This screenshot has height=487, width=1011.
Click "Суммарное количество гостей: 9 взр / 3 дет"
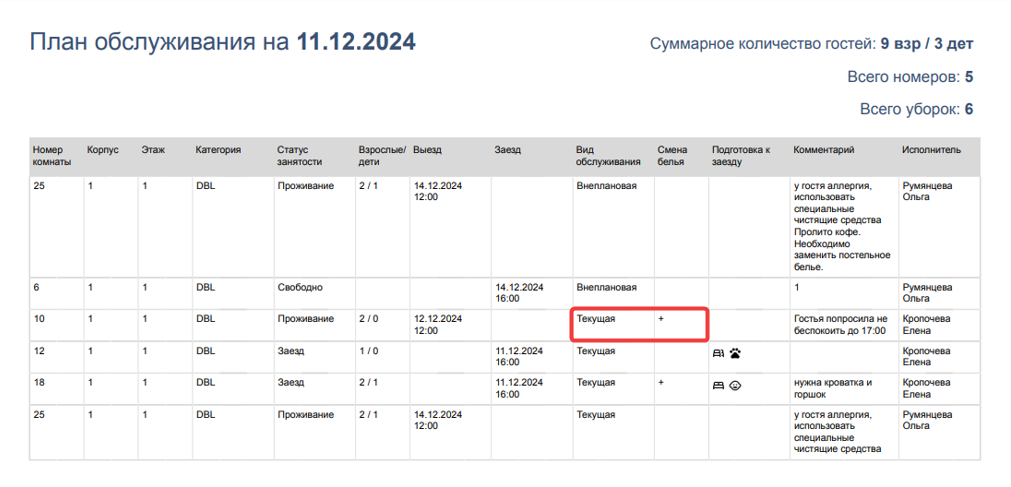pyautogui.click(x=811, y=44)
